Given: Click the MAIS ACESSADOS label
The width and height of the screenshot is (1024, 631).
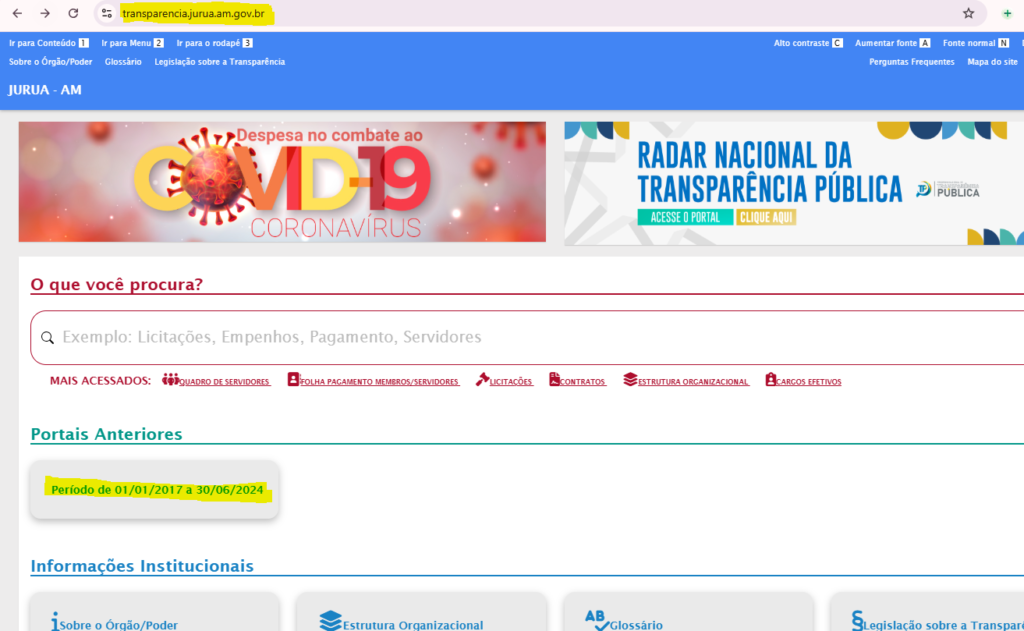Looking at the screenshot, I should coord(100,381).
